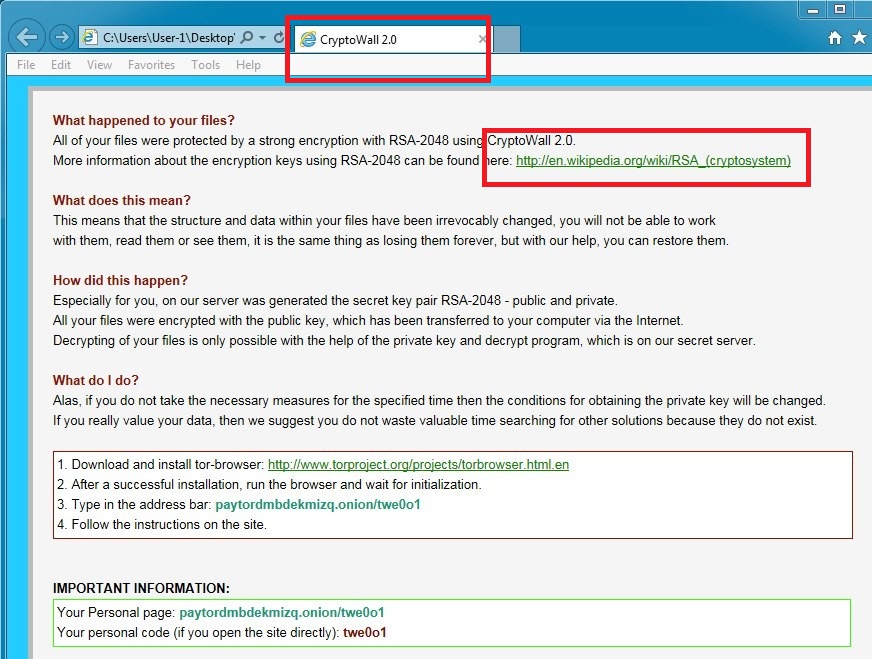872x659 pixels.
Task: Open the address bar dropdown arrow
Action: click(x=262, y=37)
